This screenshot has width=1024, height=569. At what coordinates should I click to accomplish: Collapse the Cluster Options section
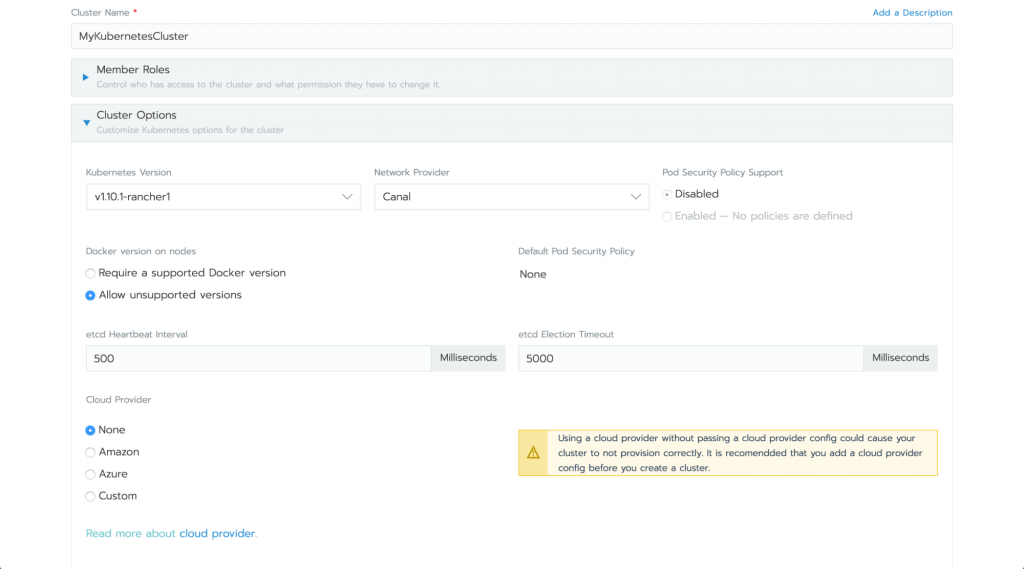pyautogui.click(x=86, y=122)
